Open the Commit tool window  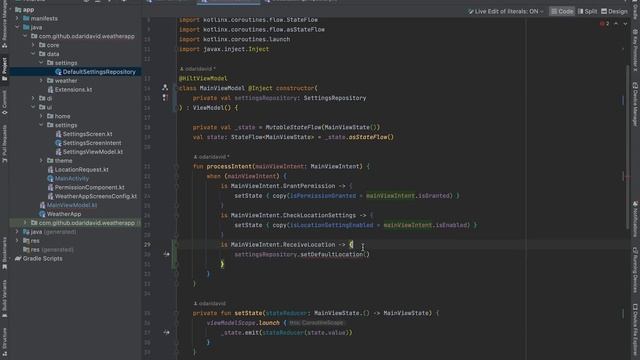coord(4,102)
